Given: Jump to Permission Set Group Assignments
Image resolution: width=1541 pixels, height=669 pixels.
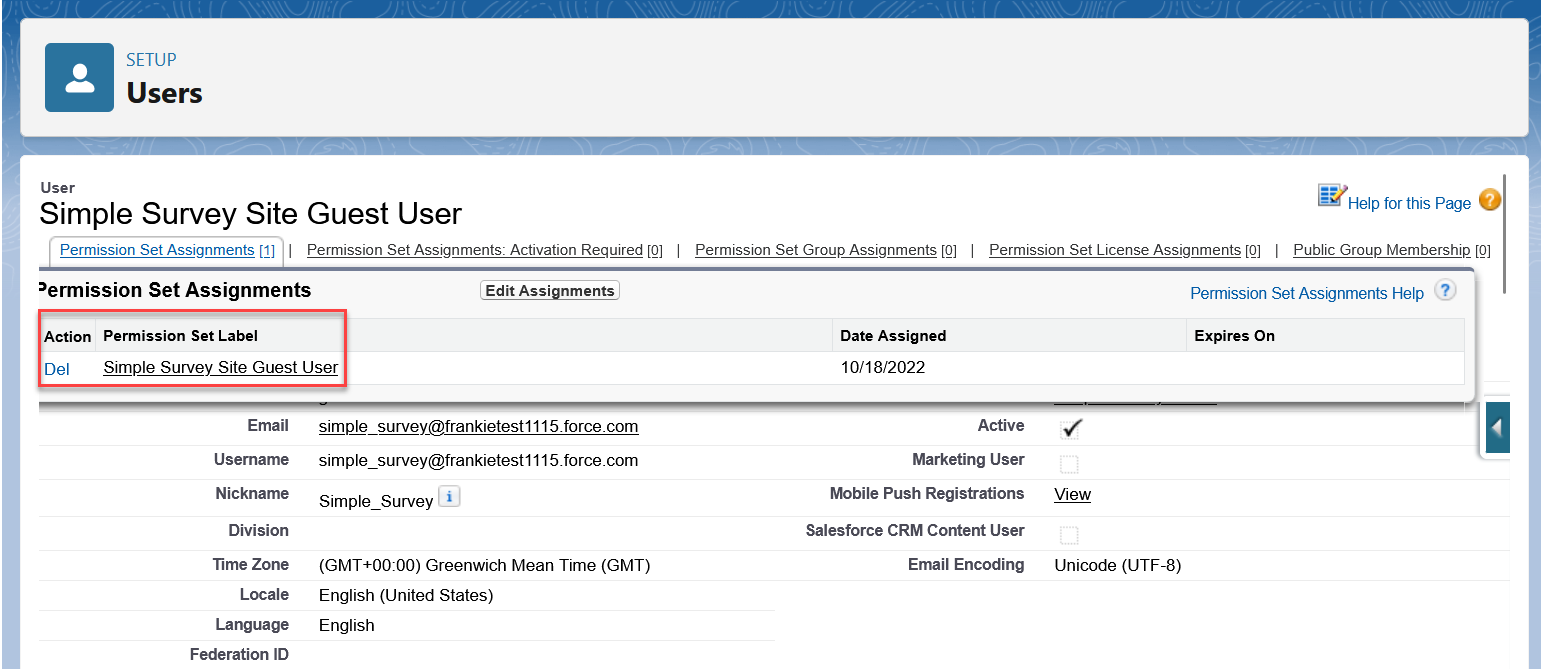Looking at the screenshot, I should tap(816, 250).
